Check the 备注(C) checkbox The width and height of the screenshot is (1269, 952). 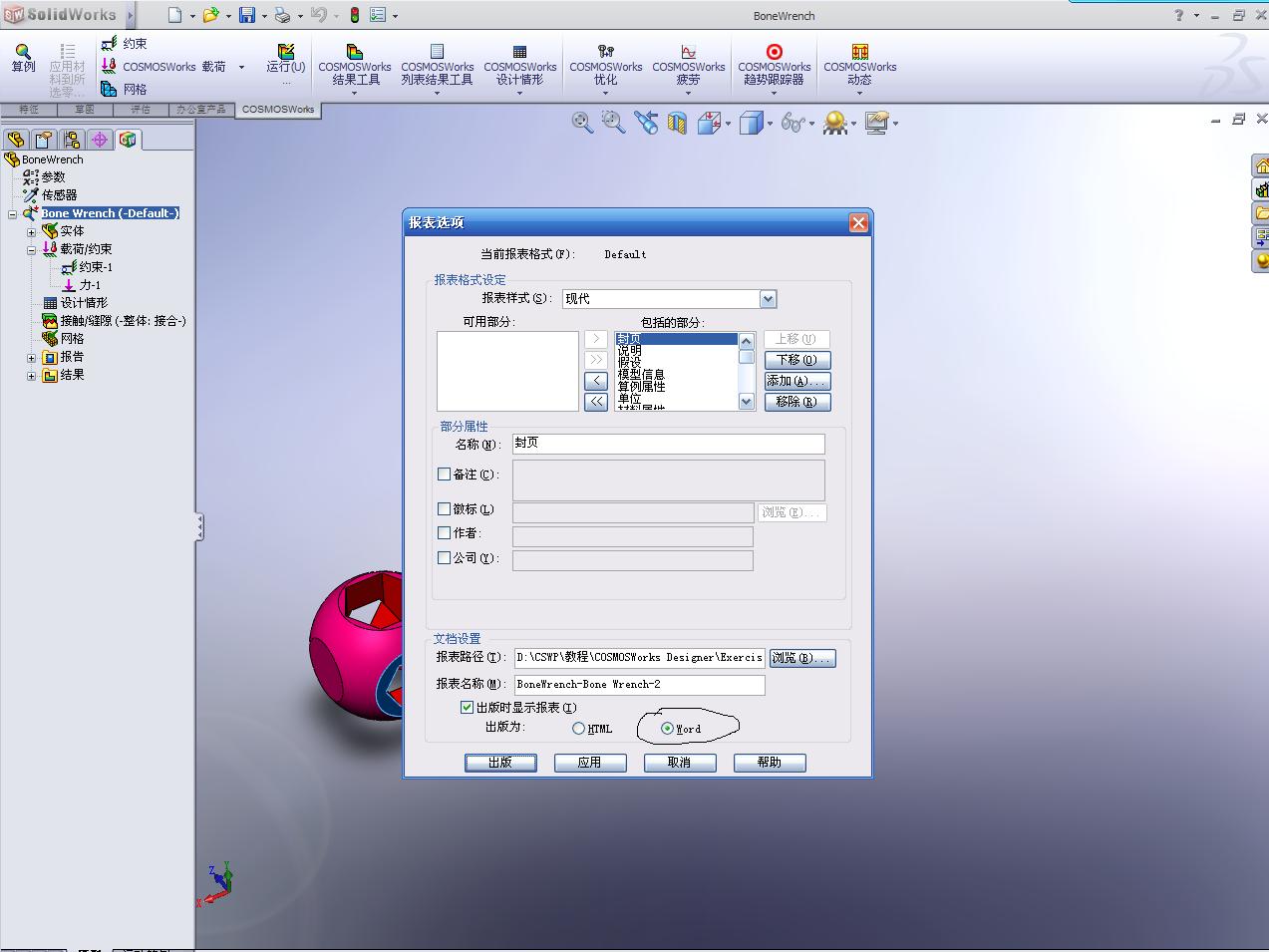[445, 475]
